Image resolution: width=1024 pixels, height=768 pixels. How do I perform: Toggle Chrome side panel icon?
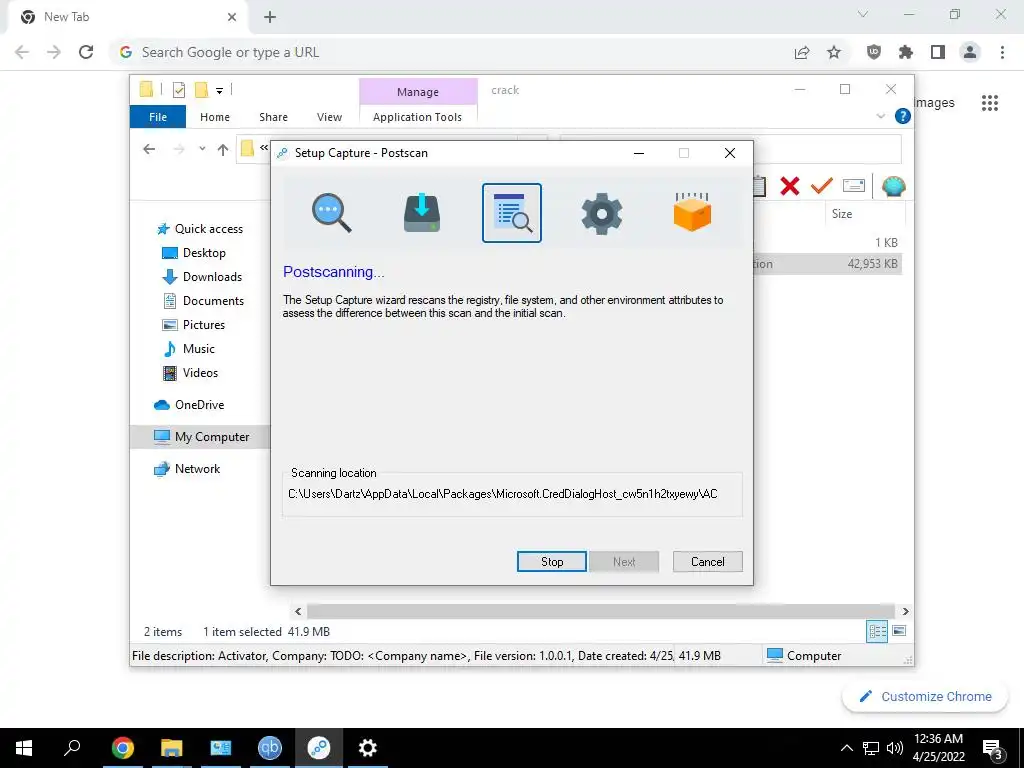click(x=938, y=52)
